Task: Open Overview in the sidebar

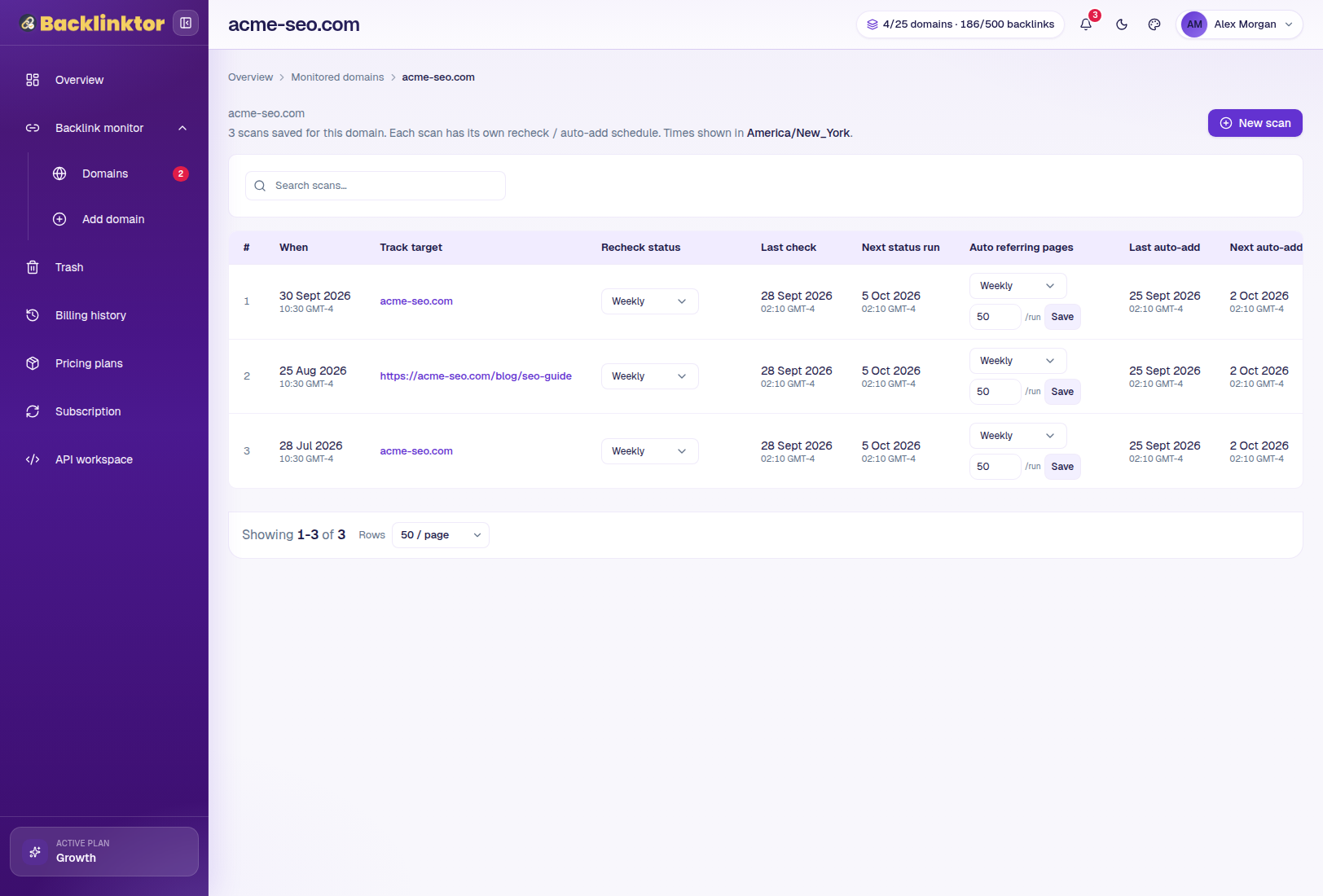Action: click(104, 80)
